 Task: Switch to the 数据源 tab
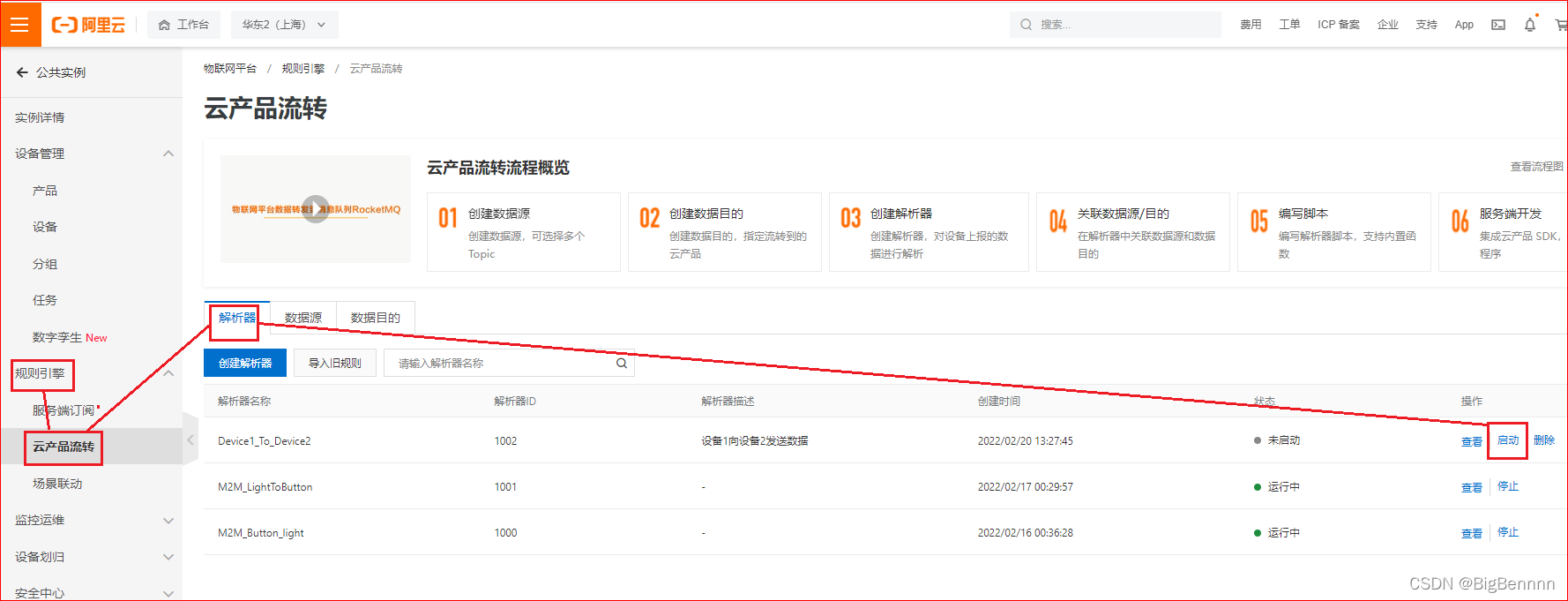(x=303, y=318)
